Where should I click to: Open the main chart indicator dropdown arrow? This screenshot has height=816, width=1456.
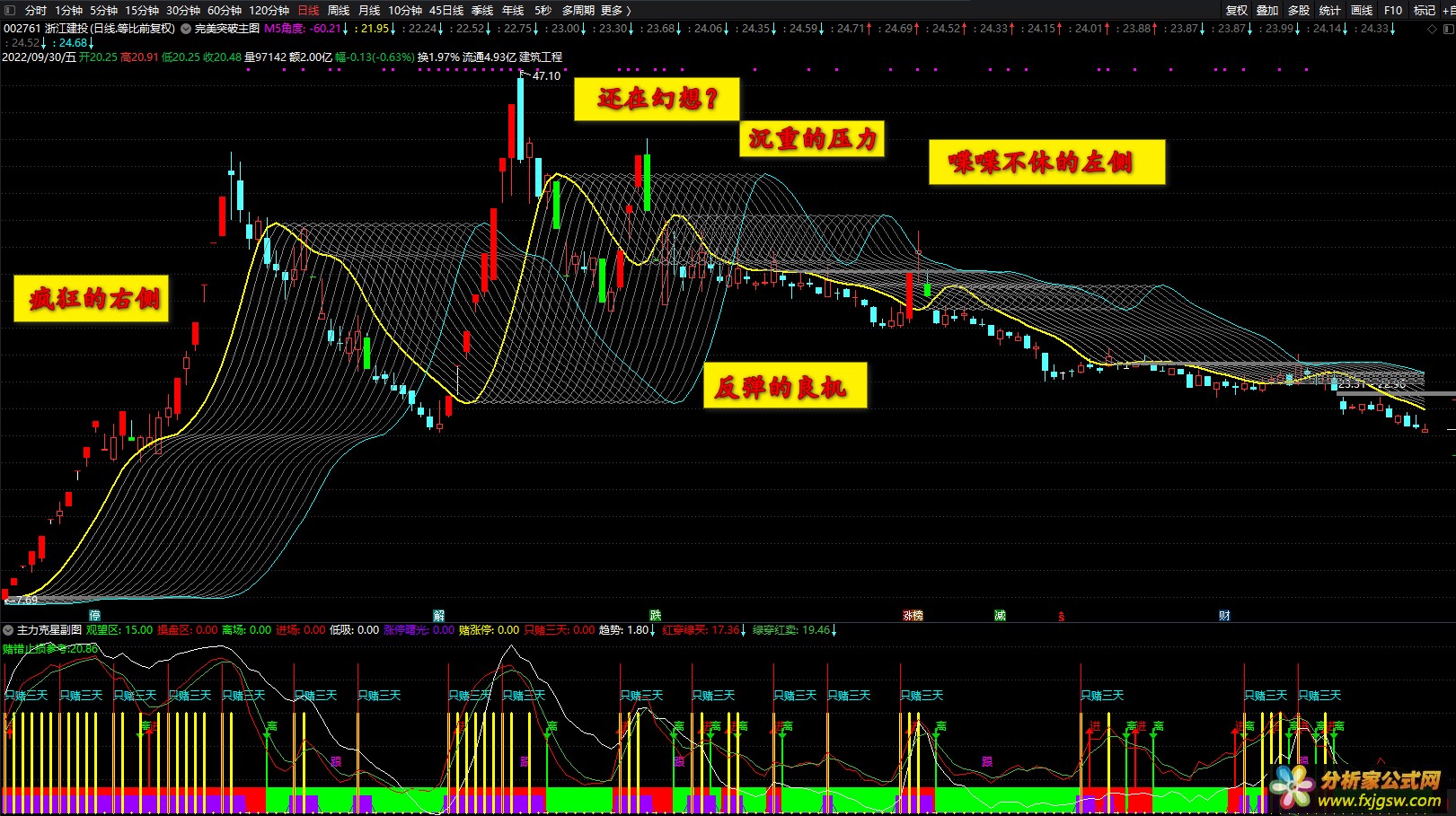click(x=186, y=29)
